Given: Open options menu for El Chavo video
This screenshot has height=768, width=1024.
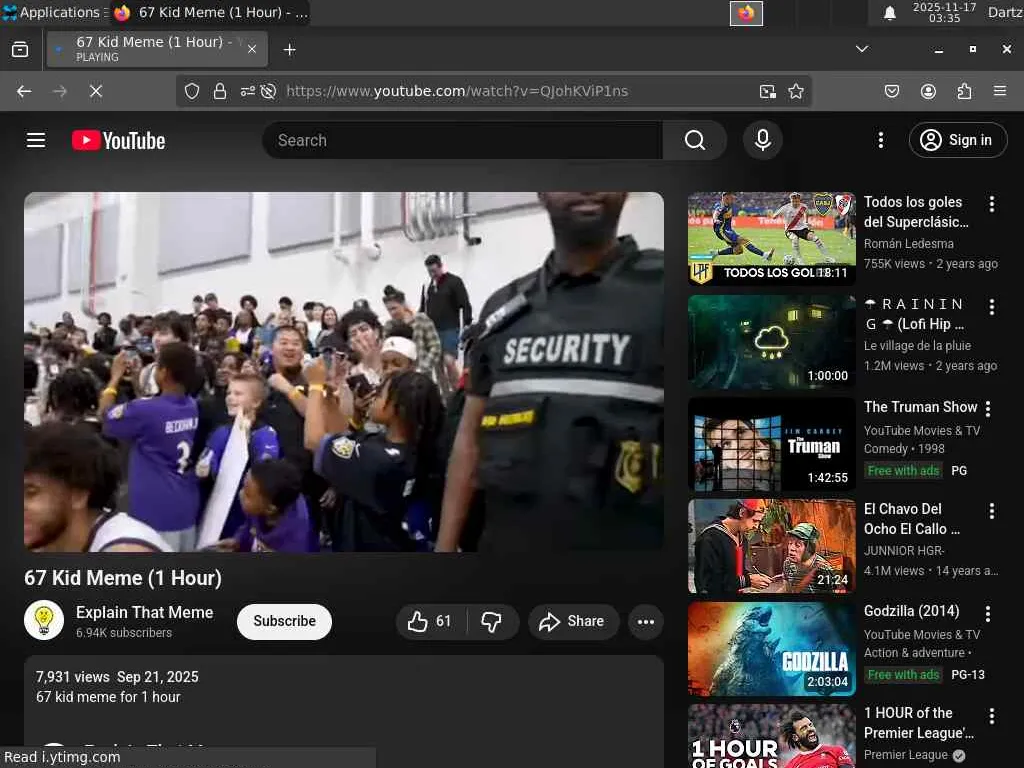Looking at the screenshot, I should tap(991, 511).
